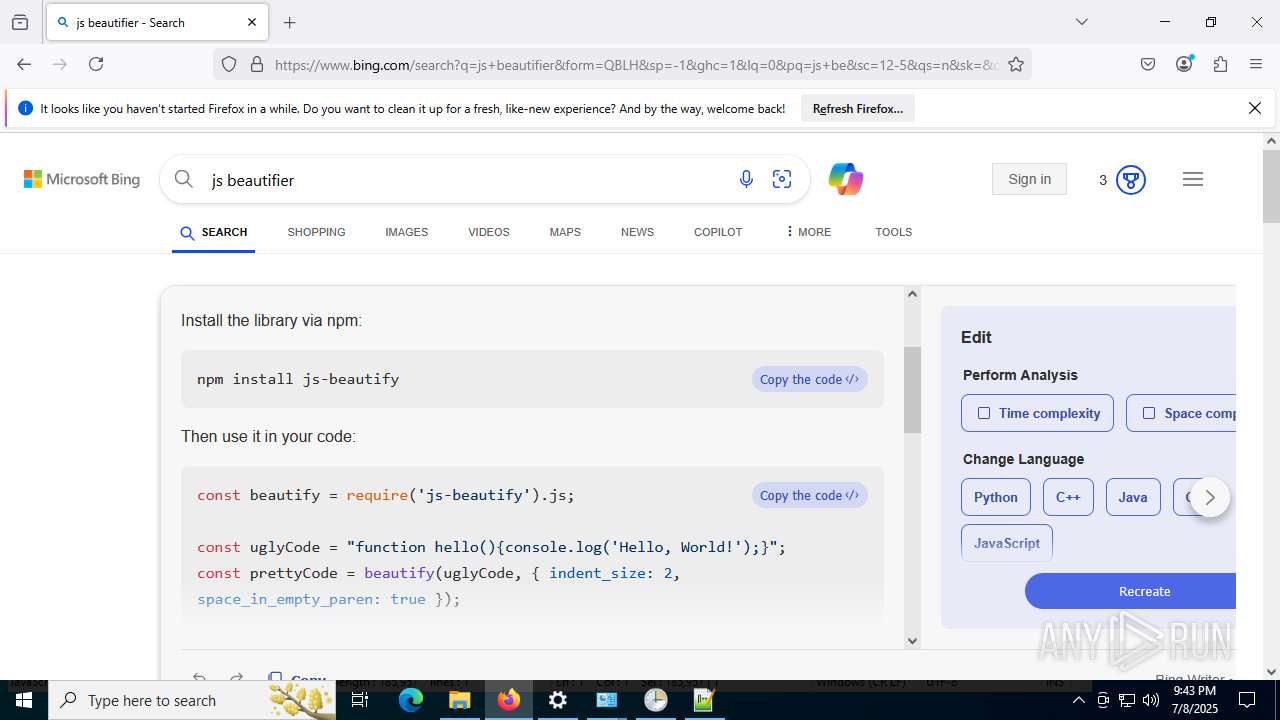Image resolution: width=1280 pixels, height=720 pixels.
Task: Switch to the COPILOT tab
Action: [718, 232]
